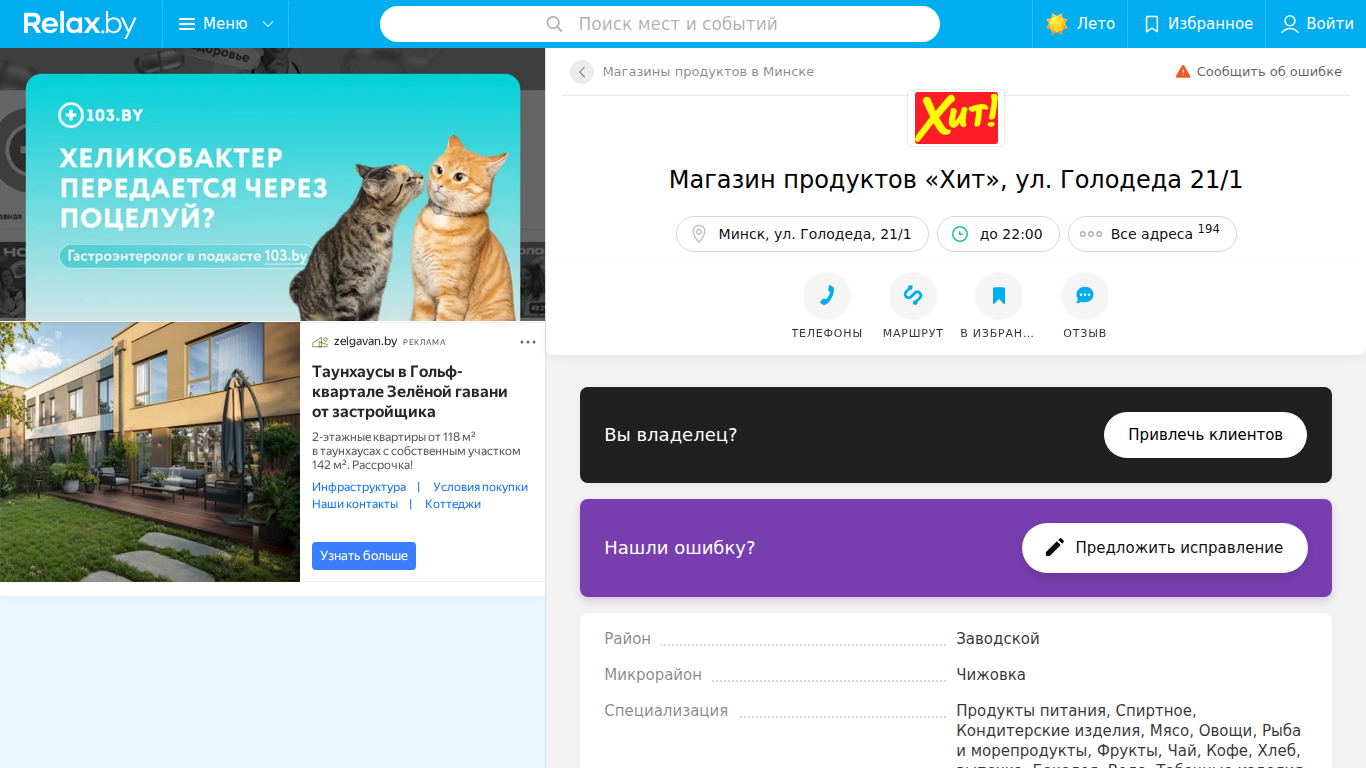Click the Сообщить об ошибке link
This screenshot has height=768, width=1366.
pos(1258,72)
